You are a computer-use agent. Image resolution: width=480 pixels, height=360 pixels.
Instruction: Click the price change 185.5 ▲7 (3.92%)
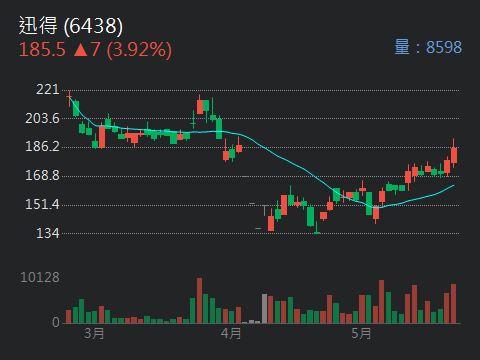95,50
